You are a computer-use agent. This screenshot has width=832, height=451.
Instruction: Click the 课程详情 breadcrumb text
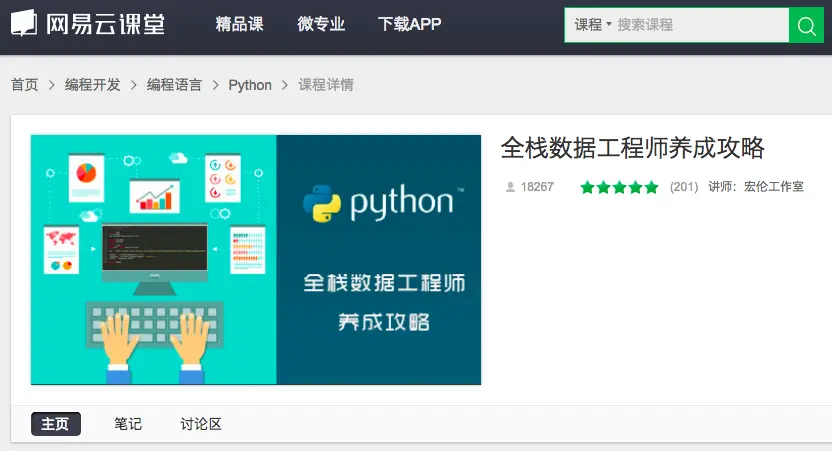tap(326, 85)
